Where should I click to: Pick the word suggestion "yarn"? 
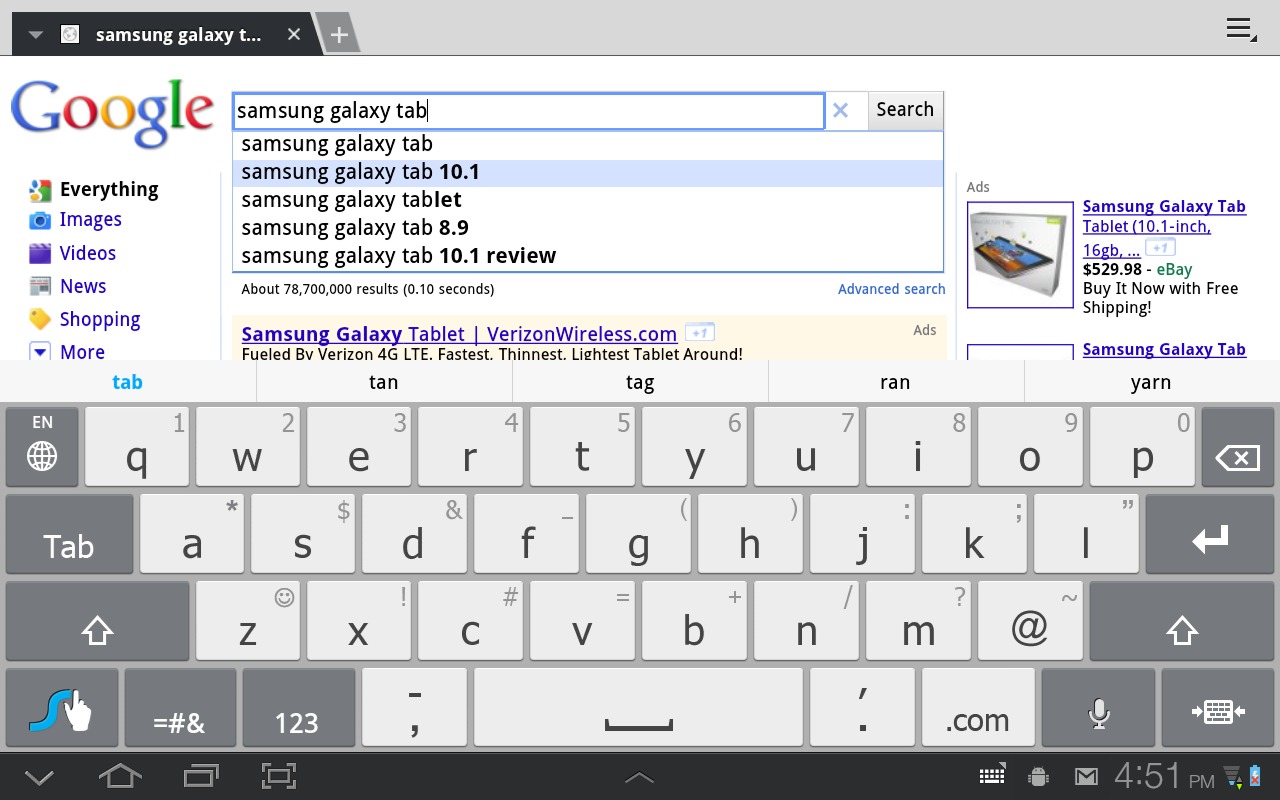[x=1152, y=382]
